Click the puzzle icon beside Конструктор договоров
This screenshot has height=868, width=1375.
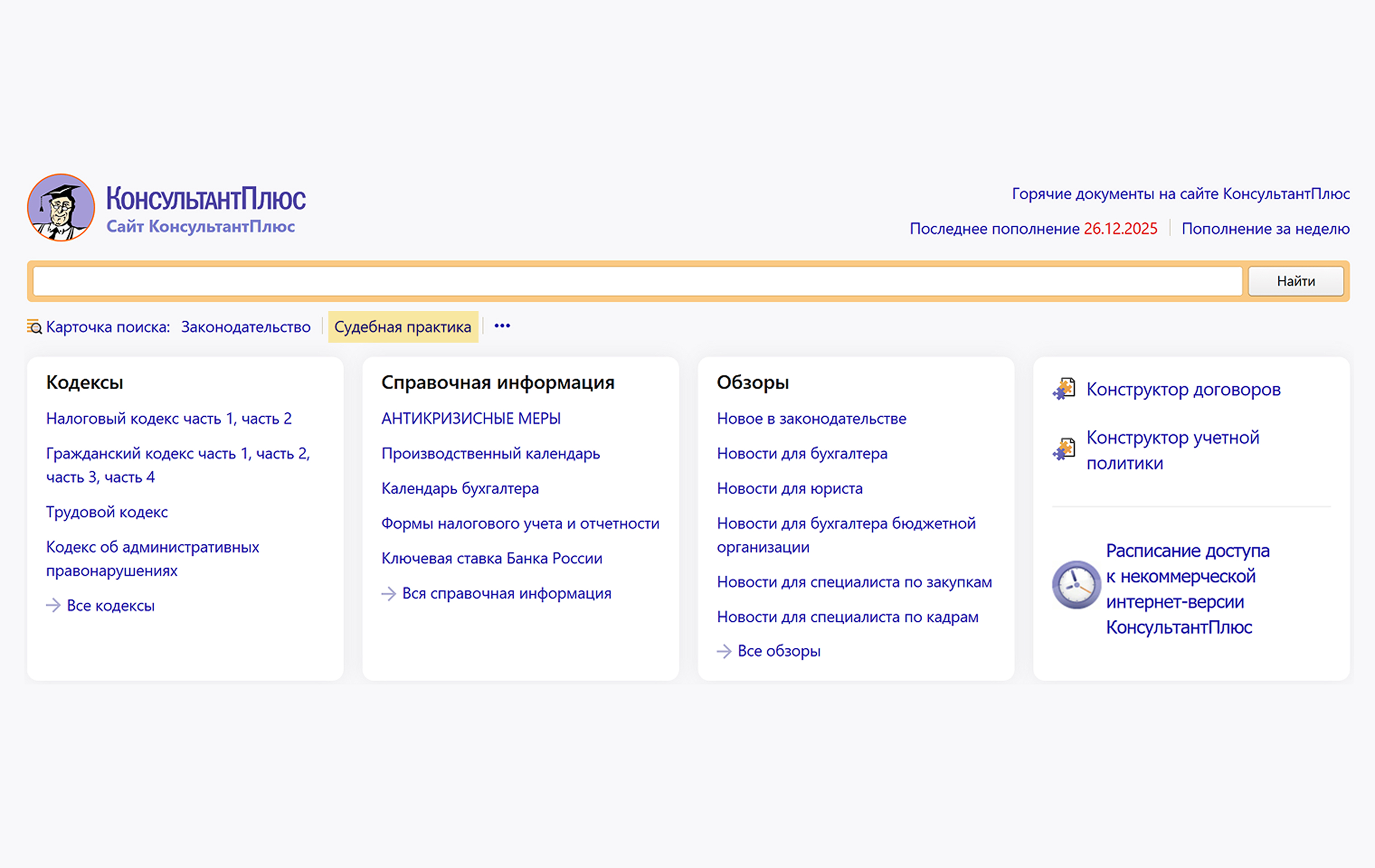pos(1064,389)
